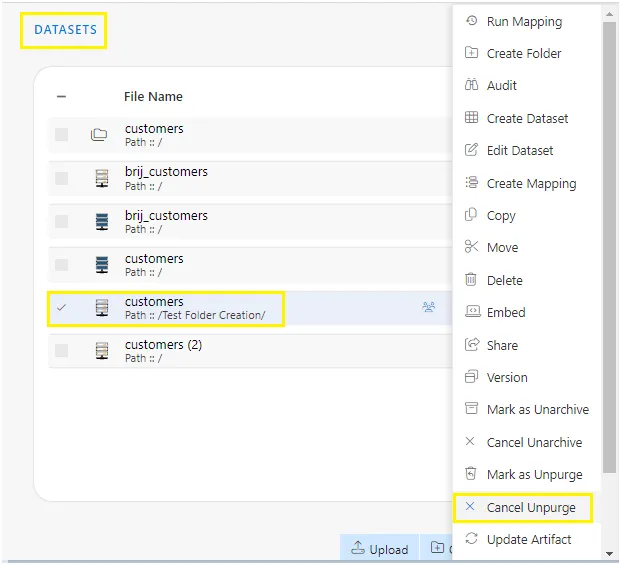Screen dimensions: 621x565
Task: Choose Edit Dataset menu entry
Action: pos(526,150)
